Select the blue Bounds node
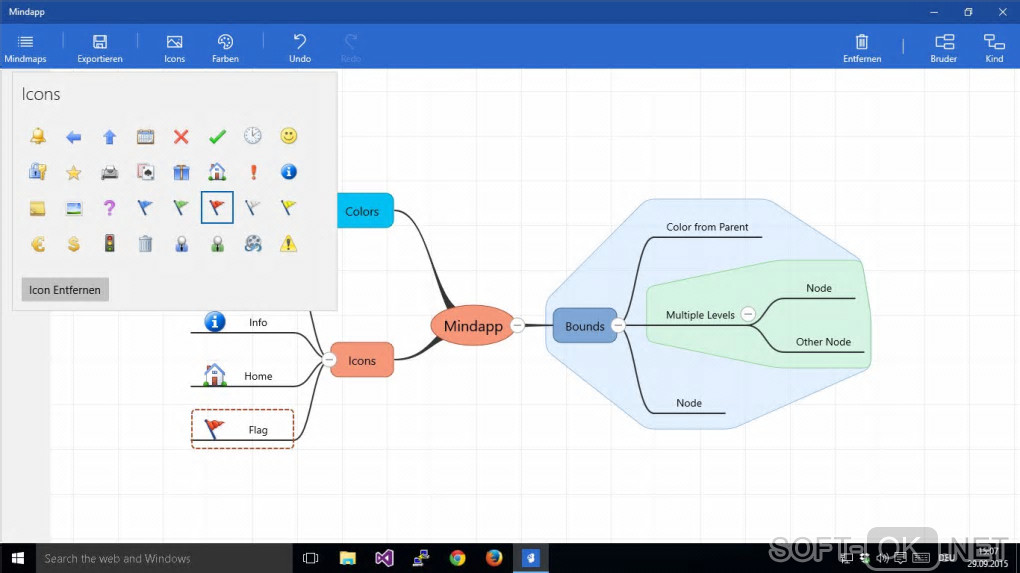This screenshot has width=1020, height=573. click(585, 326)
